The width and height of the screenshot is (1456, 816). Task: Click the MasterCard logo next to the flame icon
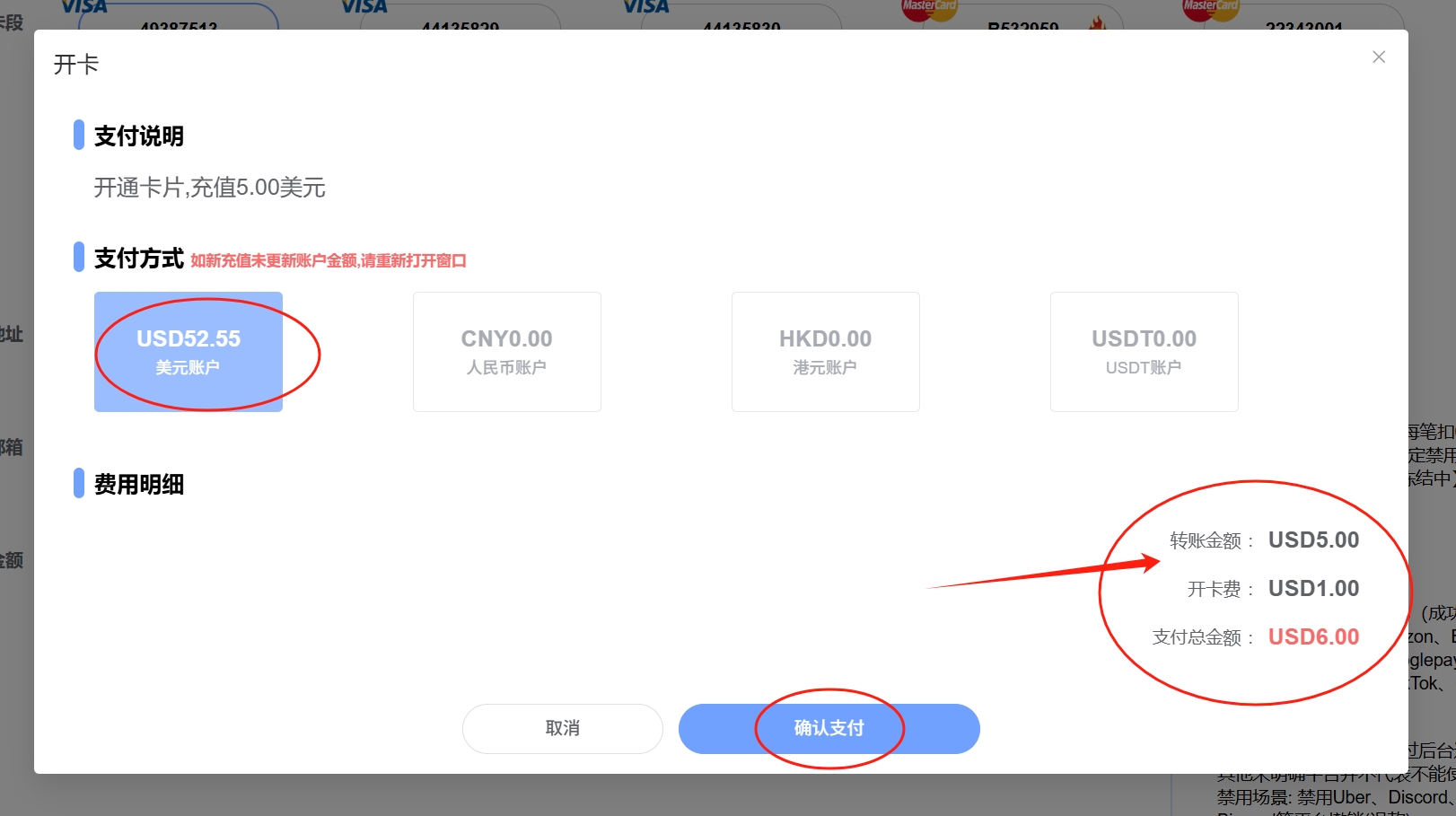(x=929, y=11)
